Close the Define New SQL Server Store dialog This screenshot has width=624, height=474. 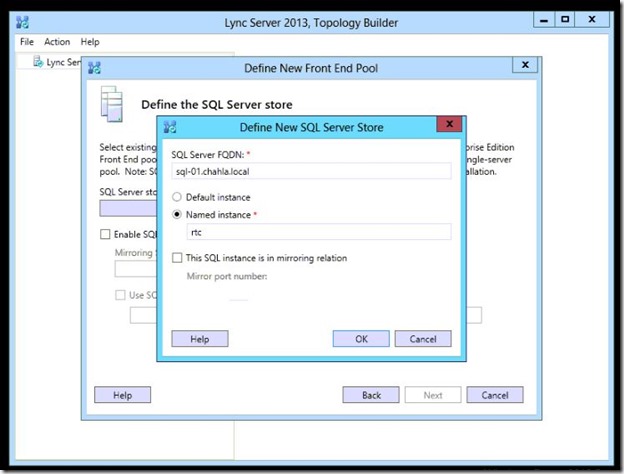coord(449,124)
